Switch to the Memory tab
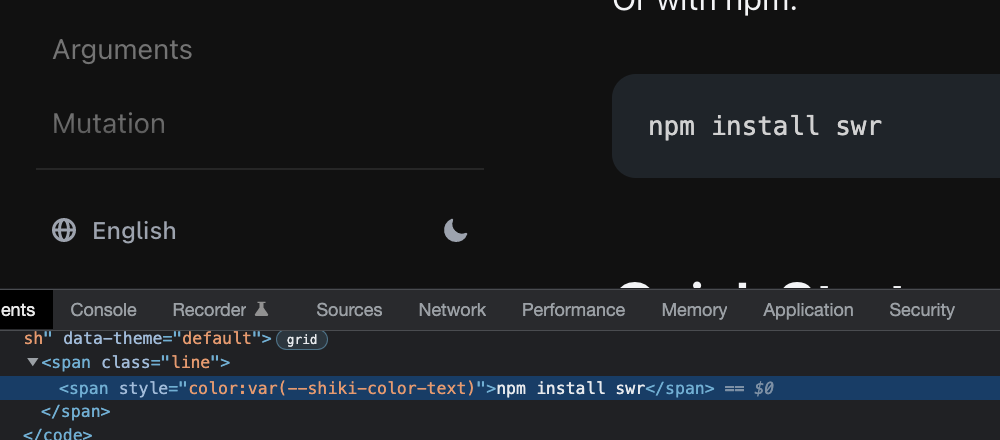The width and height of the screenshot is (1000, 440). 694,310
